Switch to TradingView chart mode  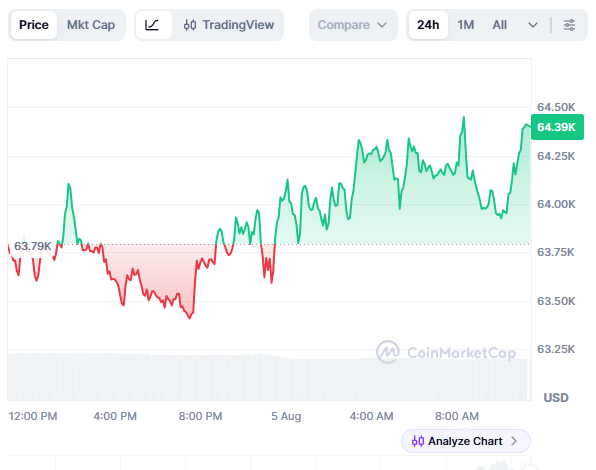pyautogui.click(x=228, y=25)
